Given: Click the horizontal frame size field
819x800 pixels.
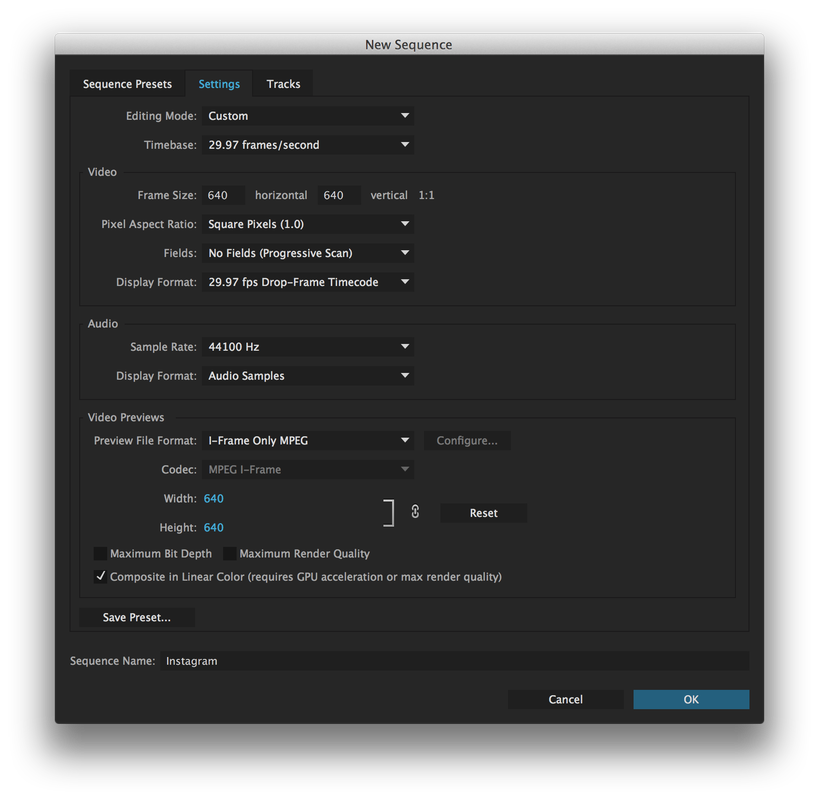Looking at the screenshot, I should 224,195.
